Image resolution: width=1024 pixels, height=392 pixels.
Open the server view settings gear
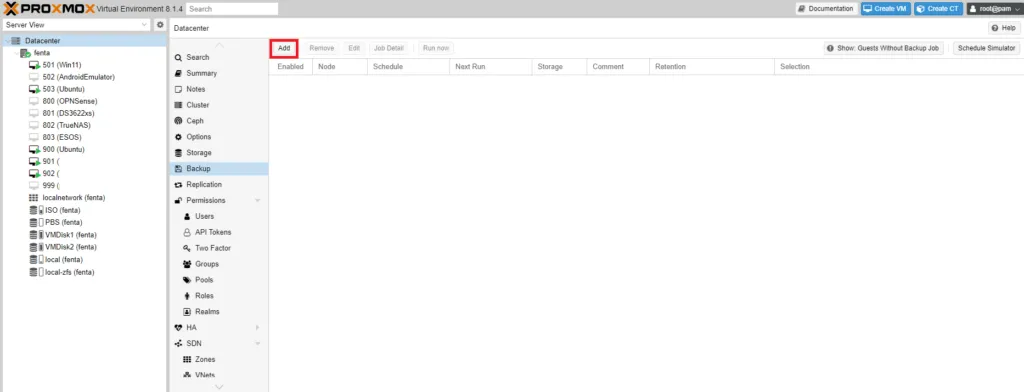160,25
